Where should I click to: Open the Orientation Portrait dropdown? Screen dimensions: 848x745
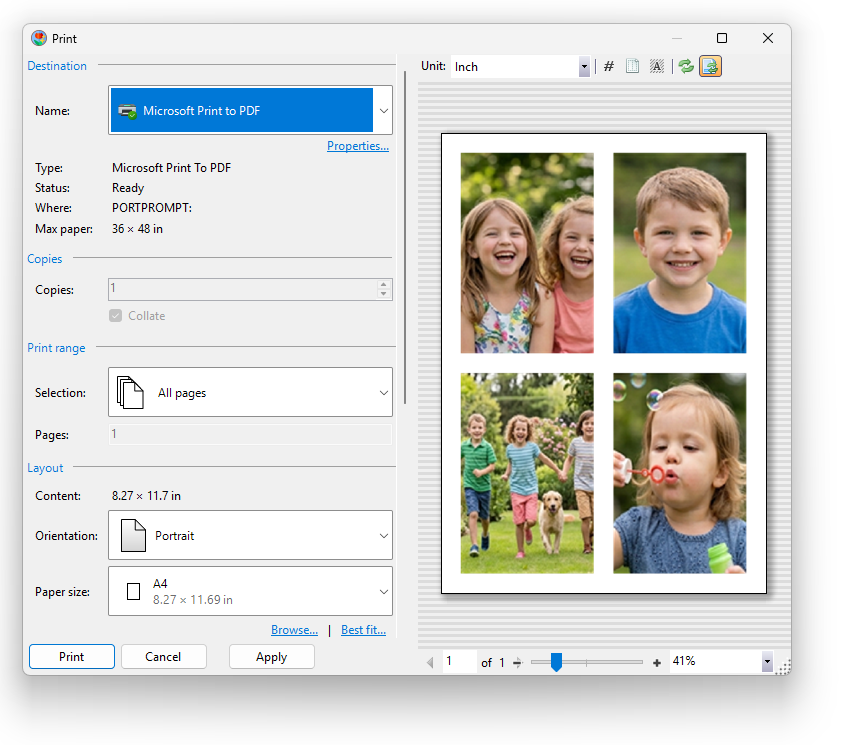(x=383, y=536)
